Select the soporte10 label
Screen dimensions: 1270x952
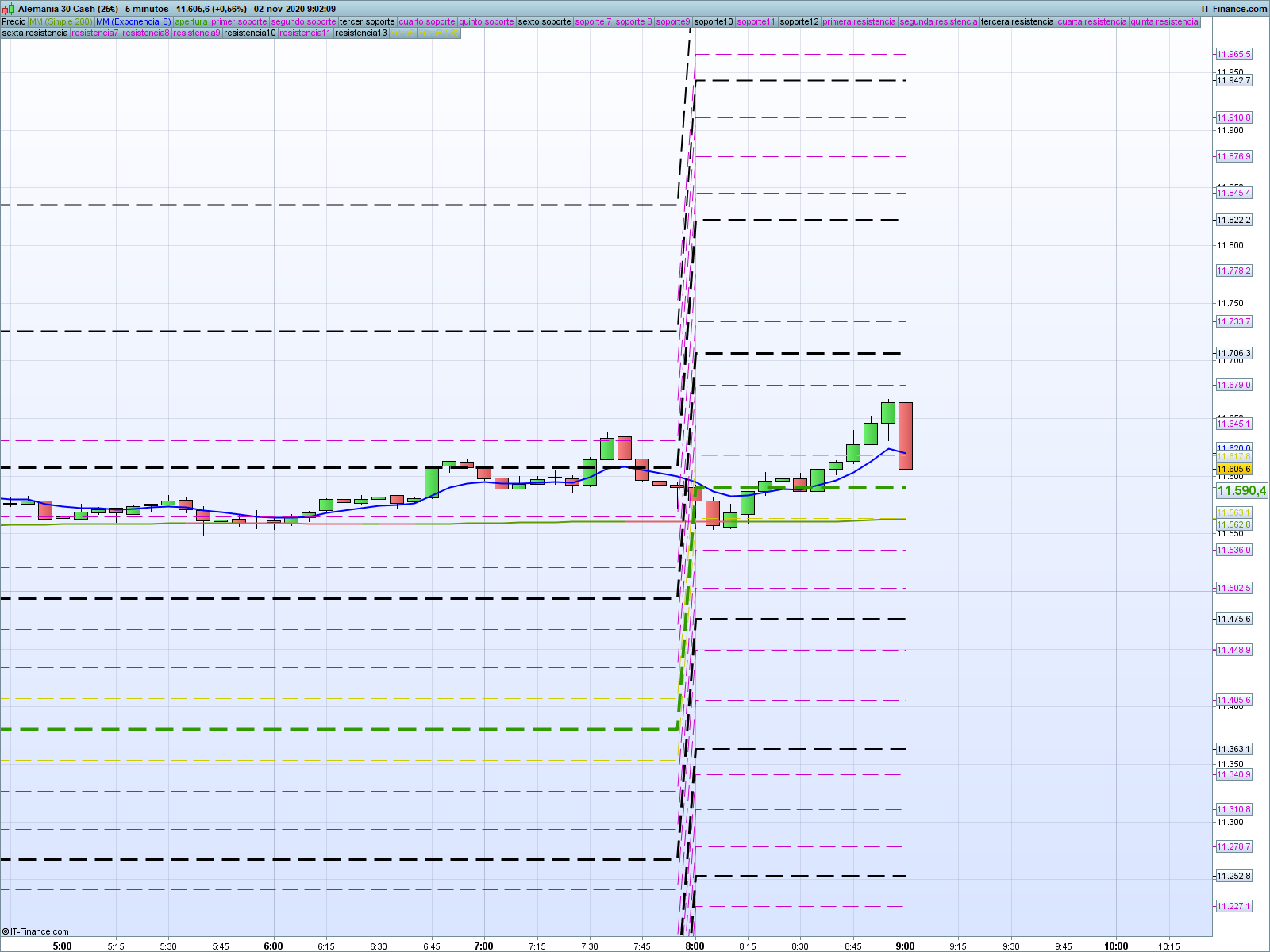[714, 21]
